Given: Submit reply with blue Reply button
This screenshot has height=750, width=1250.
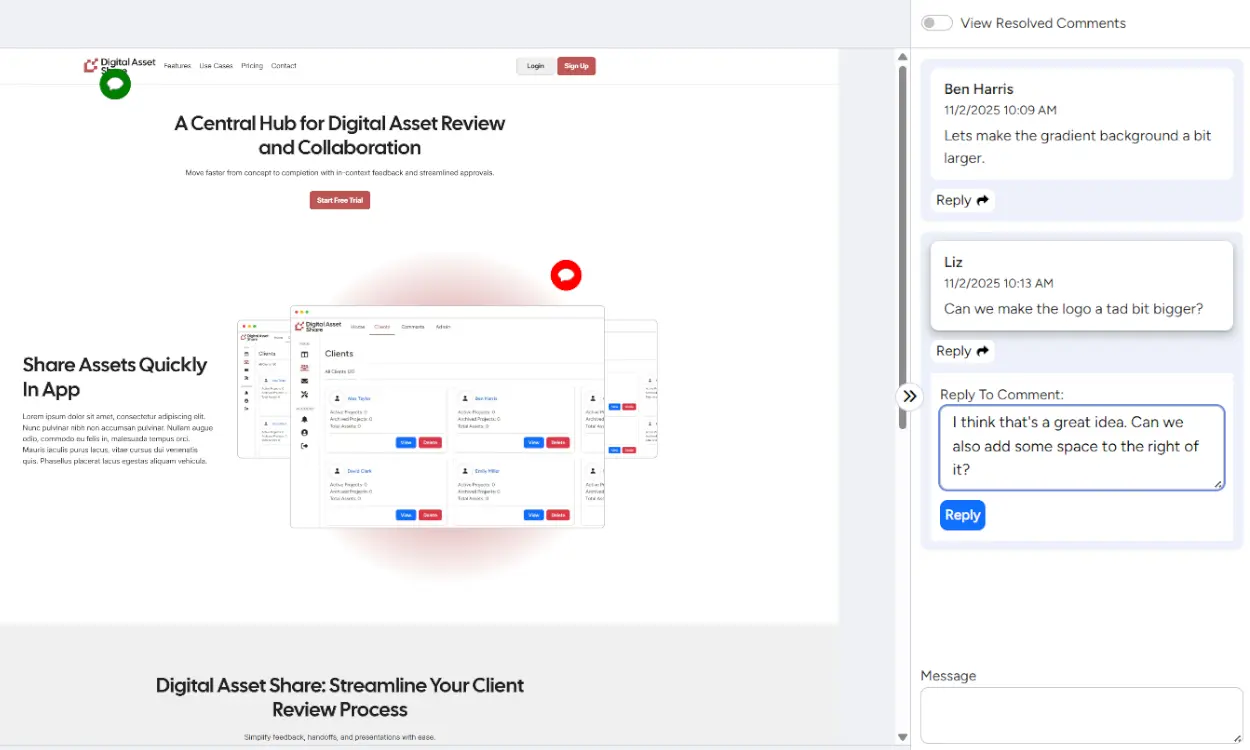Looking at the screenshot, I should (x=962, y=515).
